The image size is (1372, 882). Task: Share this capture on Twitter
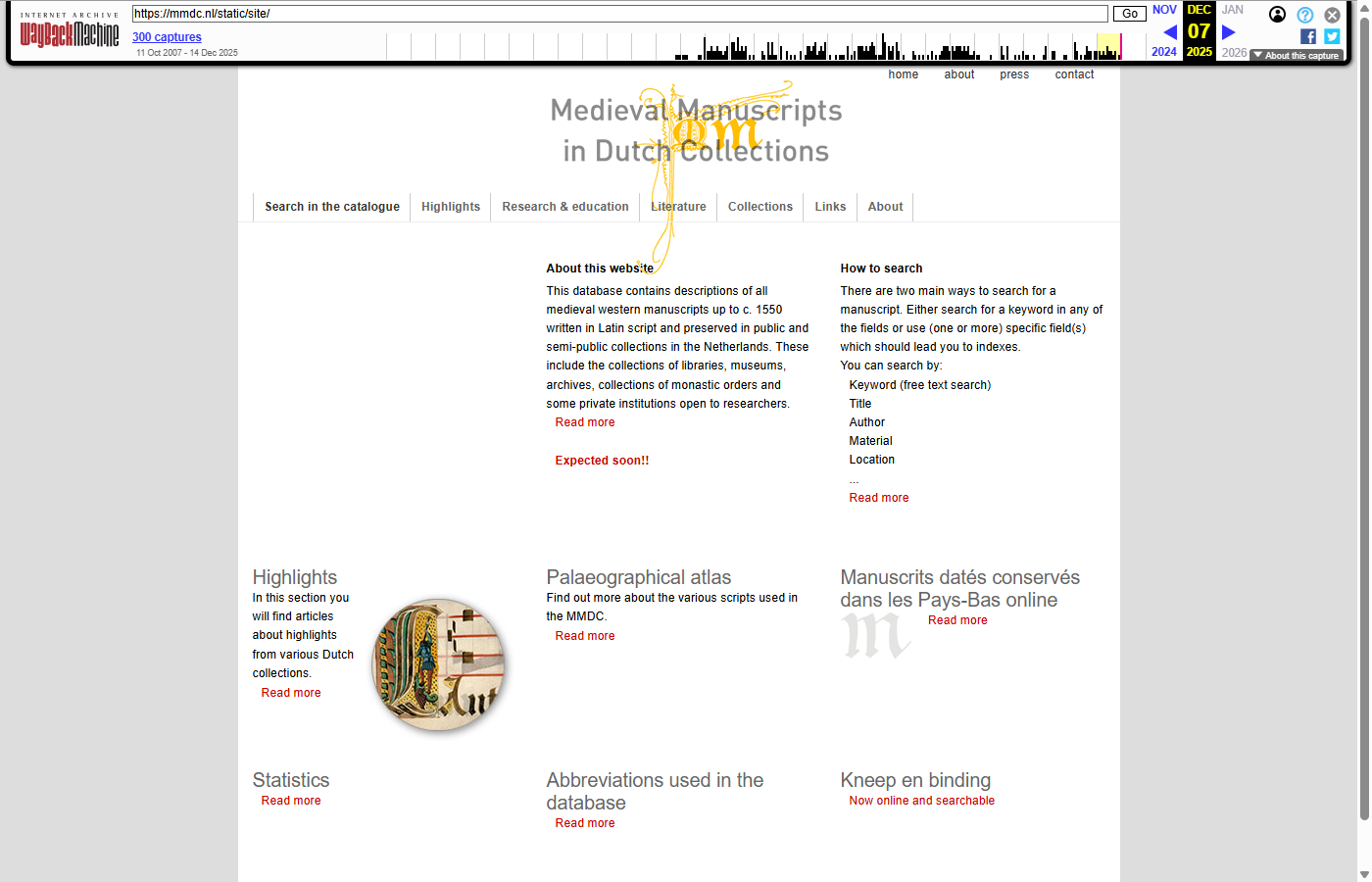(1331, 35)
